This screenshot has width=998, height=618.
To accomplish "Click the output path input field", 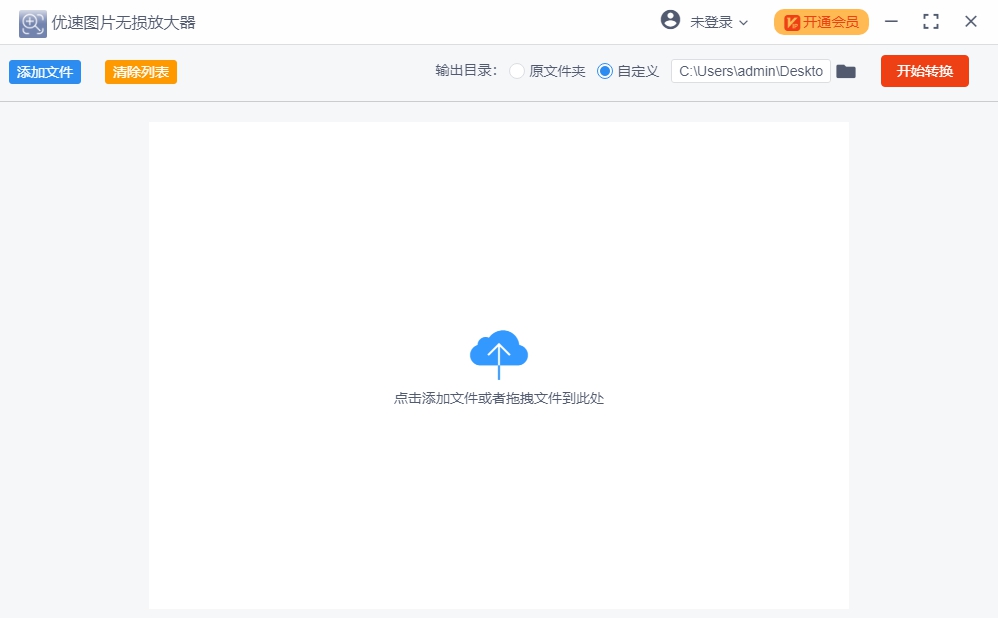I will (750, 71).
